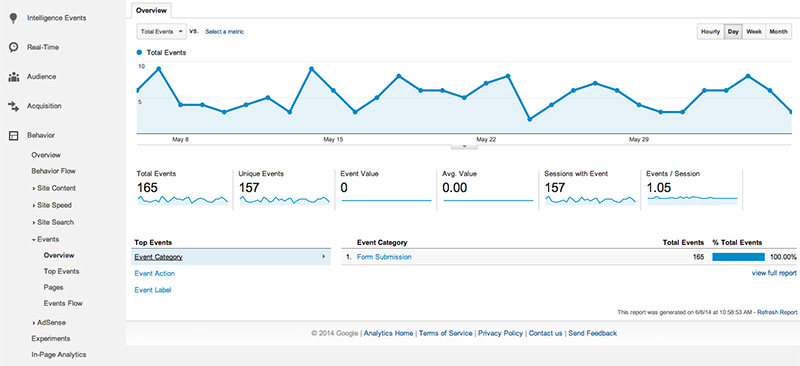
Task: Open Intelligence Events lightbulb icon
Action: tap(14, 18)
